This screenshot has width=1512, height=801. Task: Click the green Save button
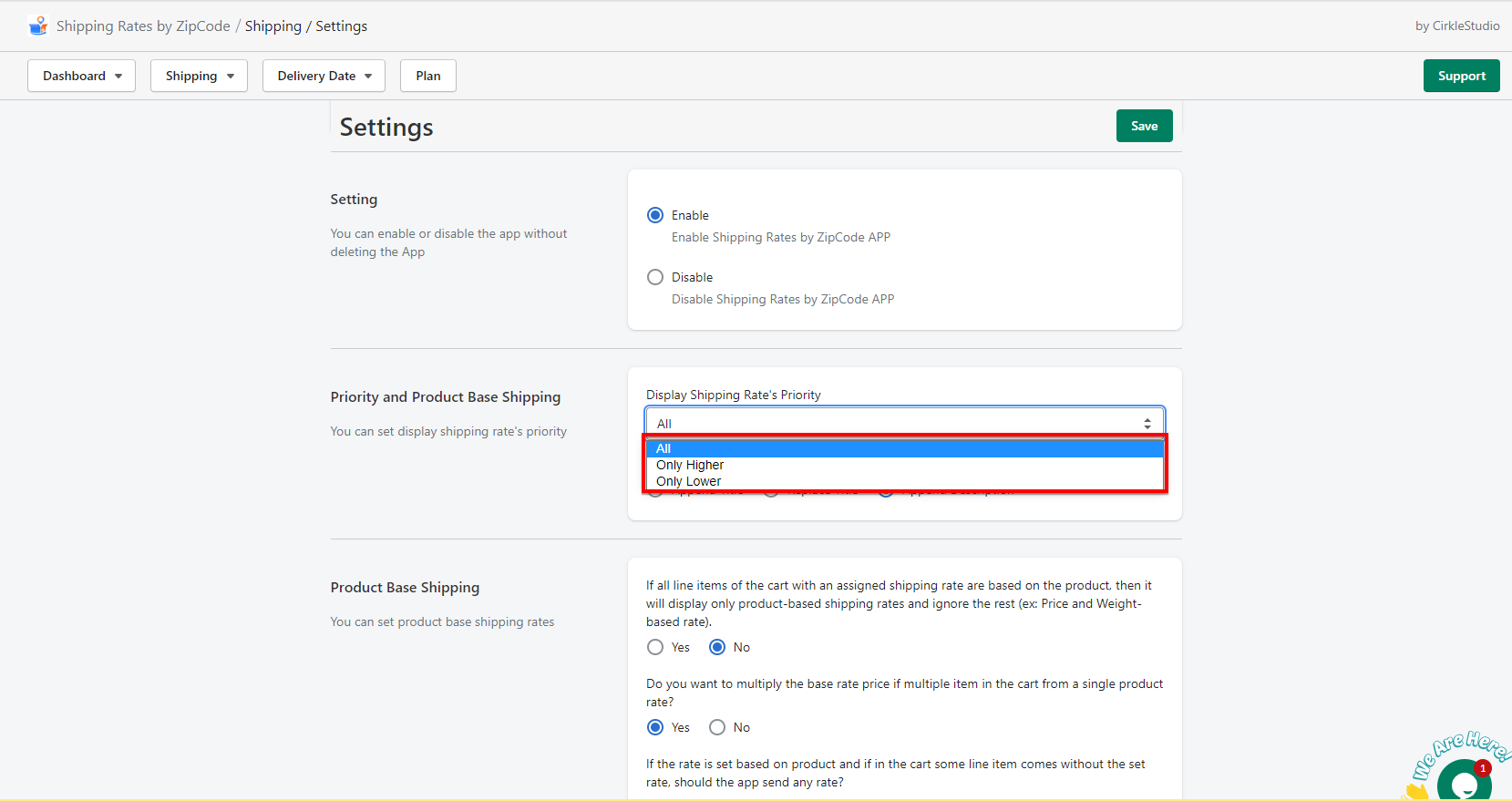(1144, 126)
